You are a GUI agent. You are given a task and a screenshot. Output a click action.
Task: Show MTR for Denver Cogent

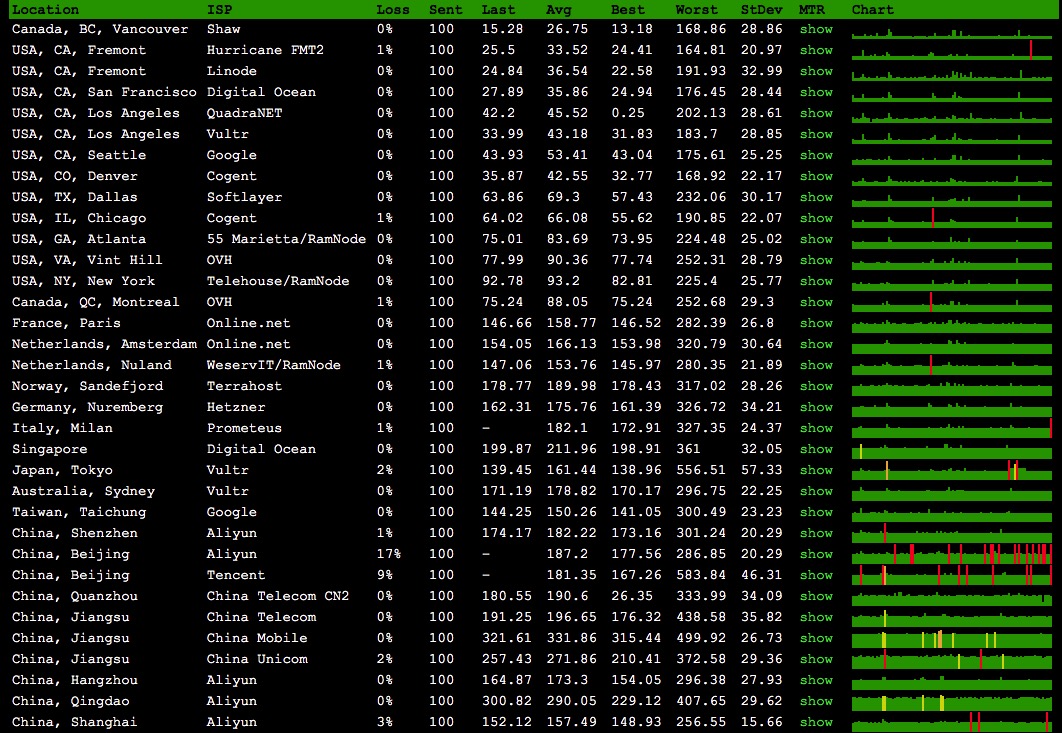[x=816, y=176]
